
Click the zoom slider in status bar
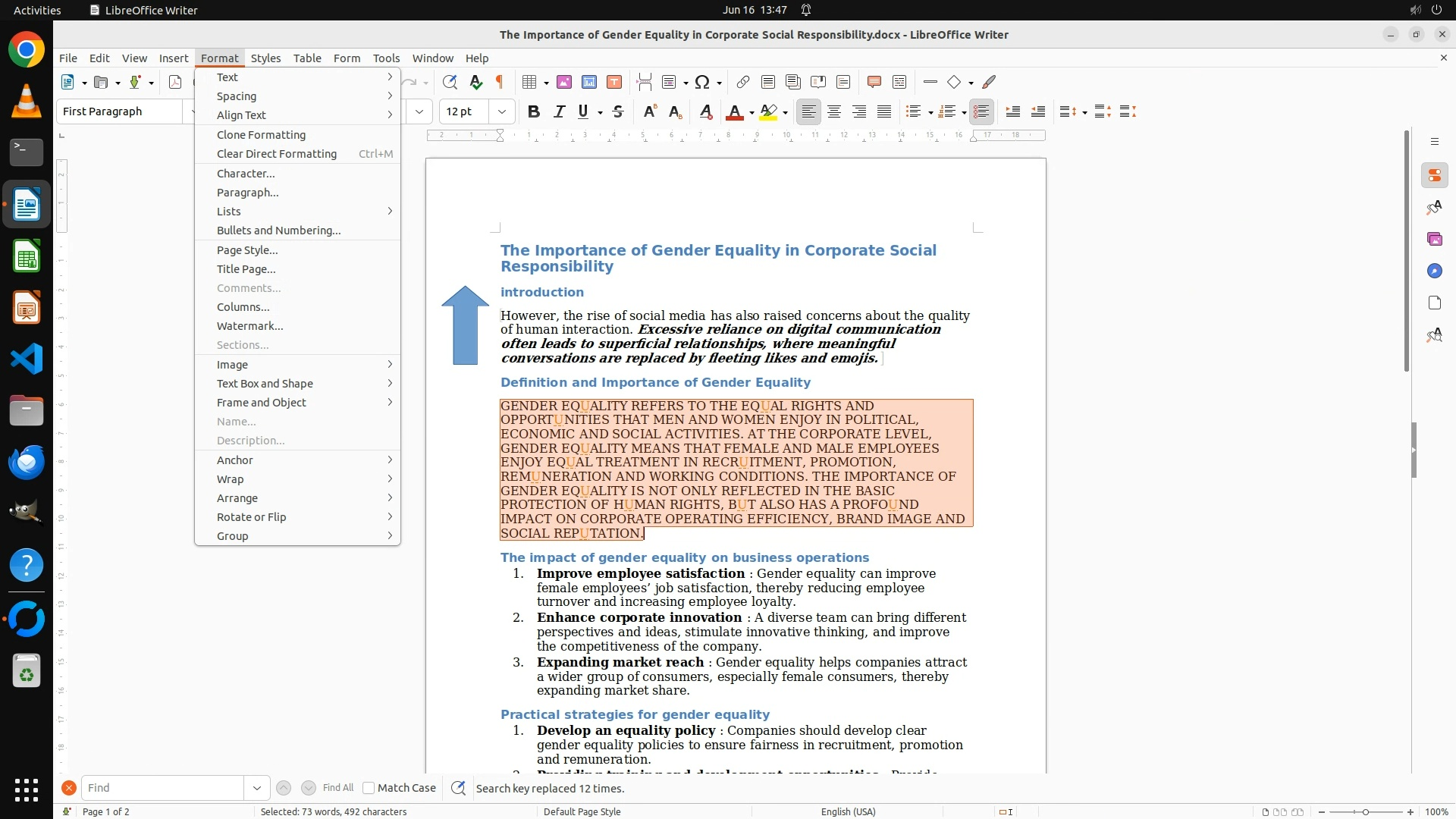[1365, 811]
